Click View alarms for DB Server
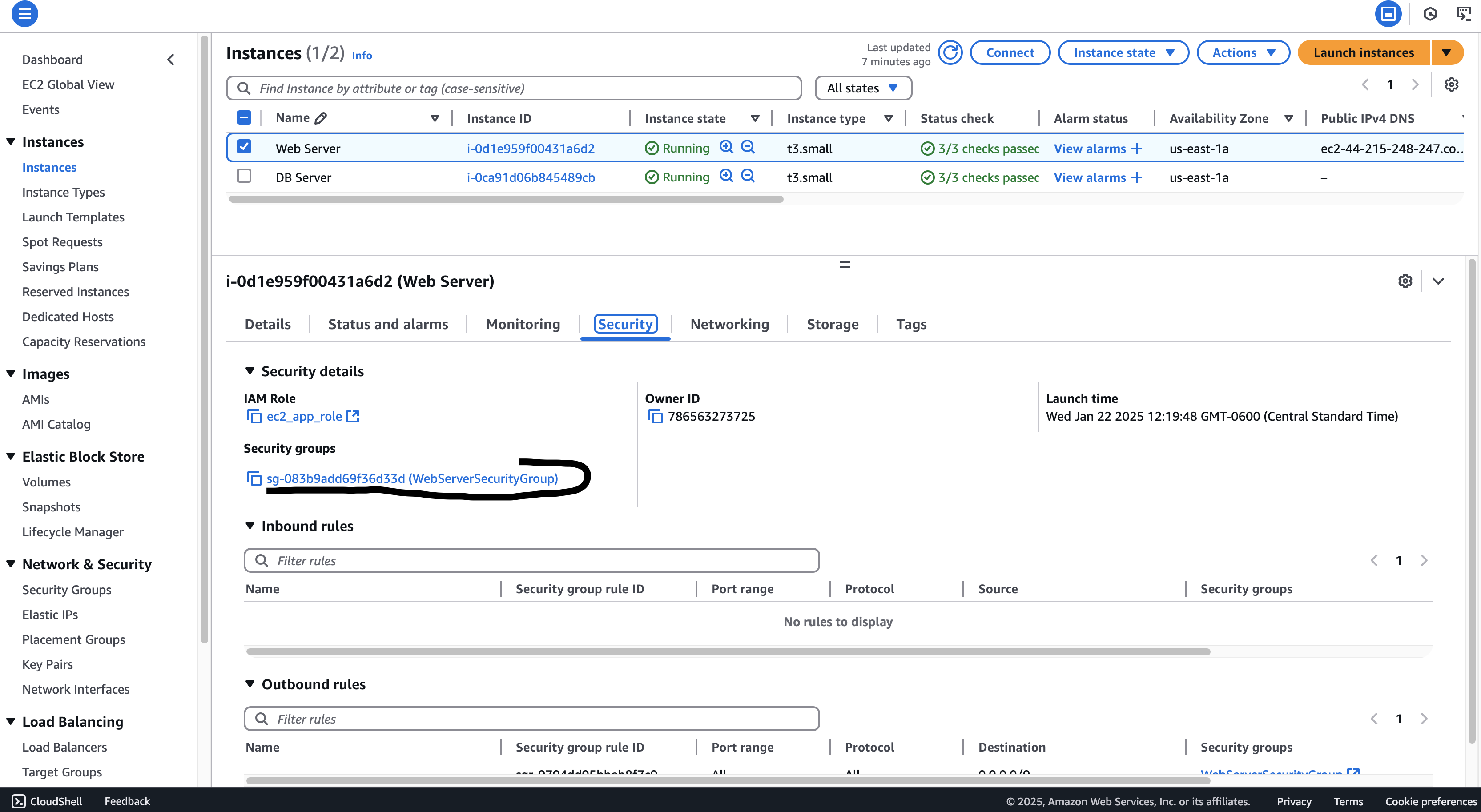Viewport: 1481px width, 812px height. pyautogui.click(x=1090, y=177)
